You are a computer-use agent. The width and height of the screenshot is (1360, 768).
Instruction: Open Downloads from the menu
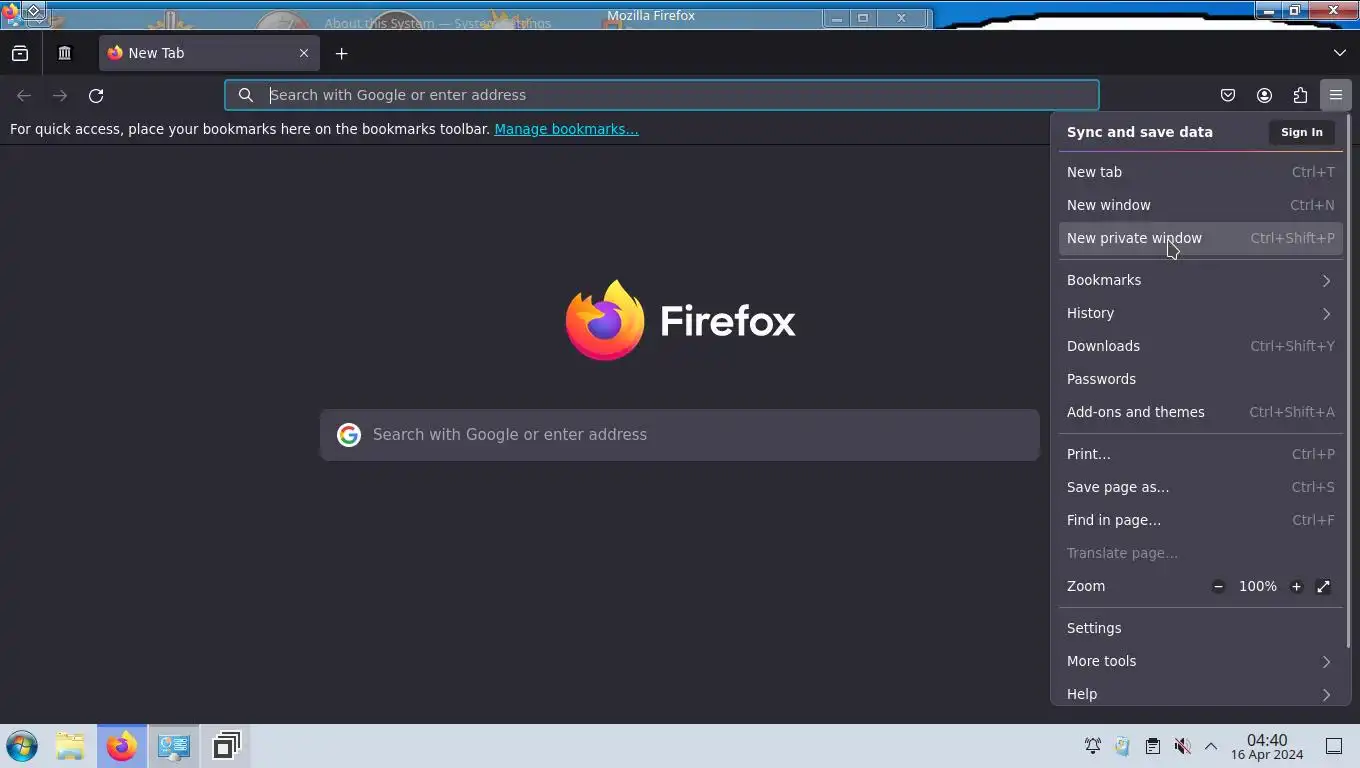pyautogui.click(x=1200, y=346)
